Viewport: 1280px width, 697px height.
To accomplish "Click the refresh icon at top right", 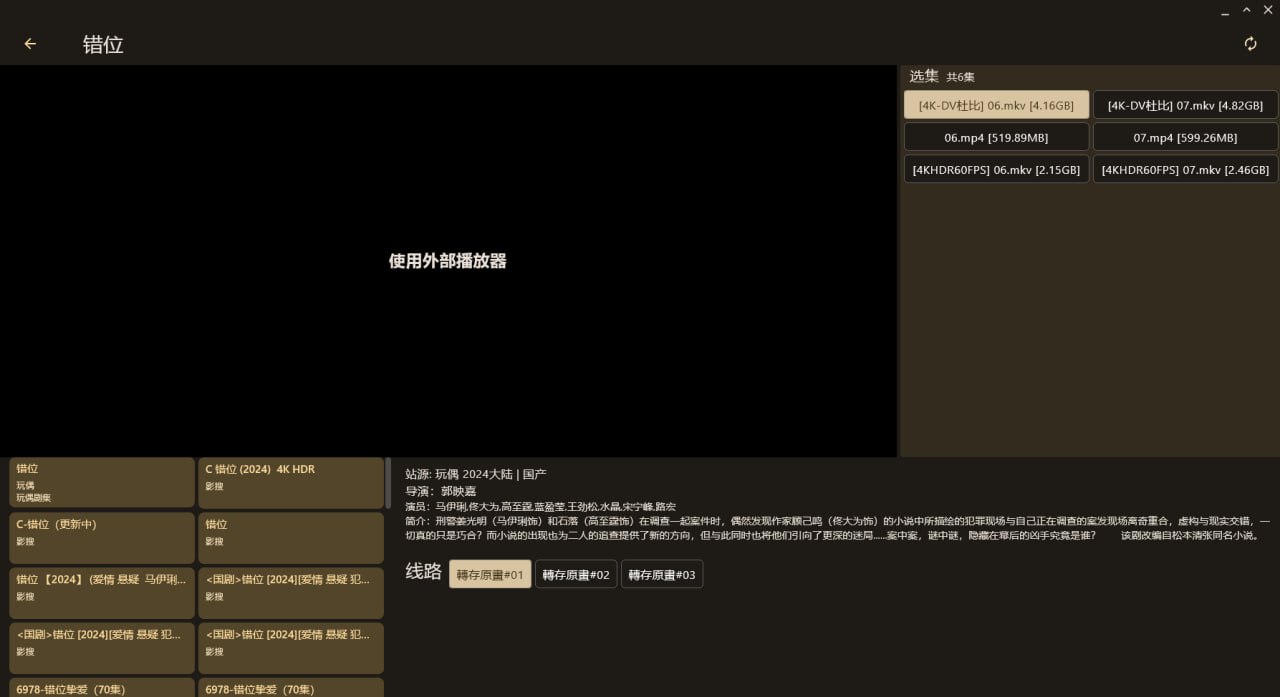I will click(1250, 44).
